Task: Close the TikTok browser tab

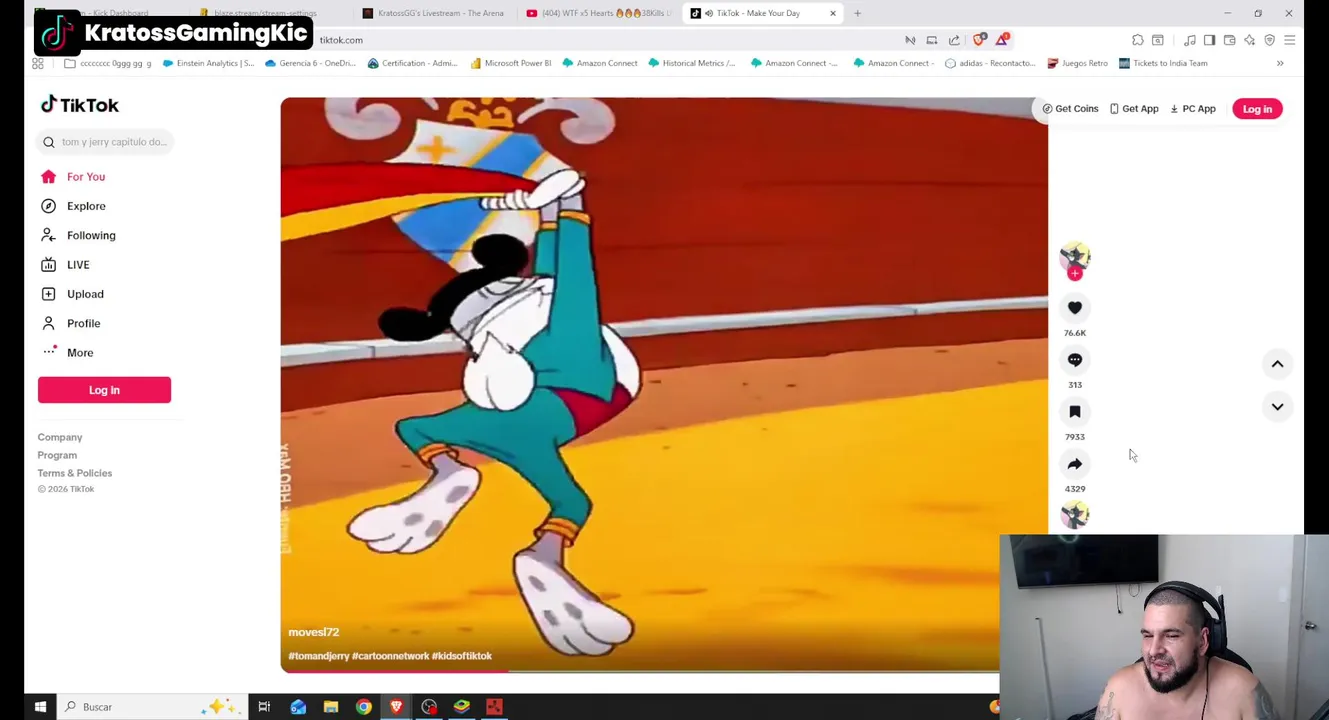Action: tap(832, 13)
